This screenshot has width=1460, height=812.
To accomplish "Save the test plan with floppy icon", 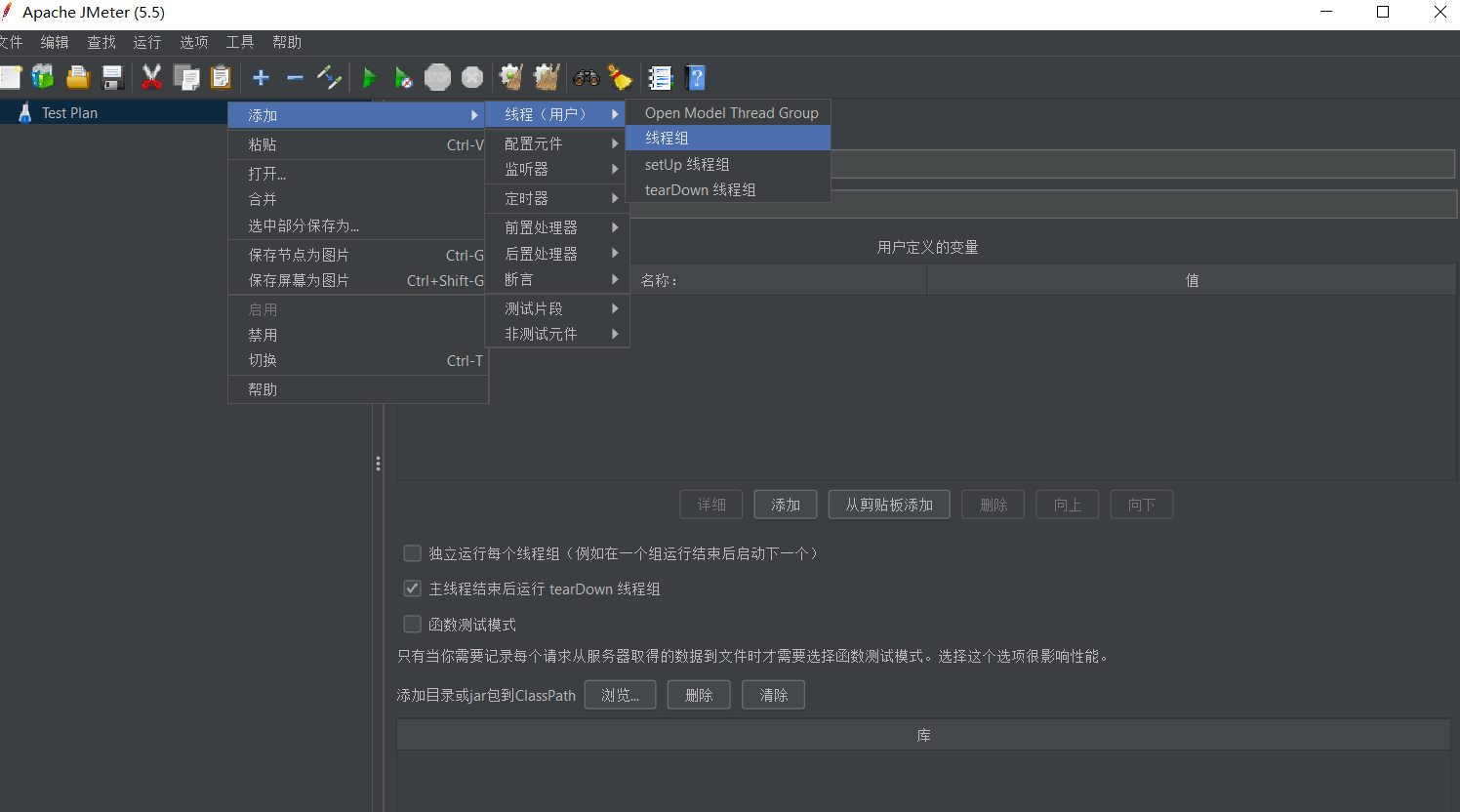I will point(112,77).
